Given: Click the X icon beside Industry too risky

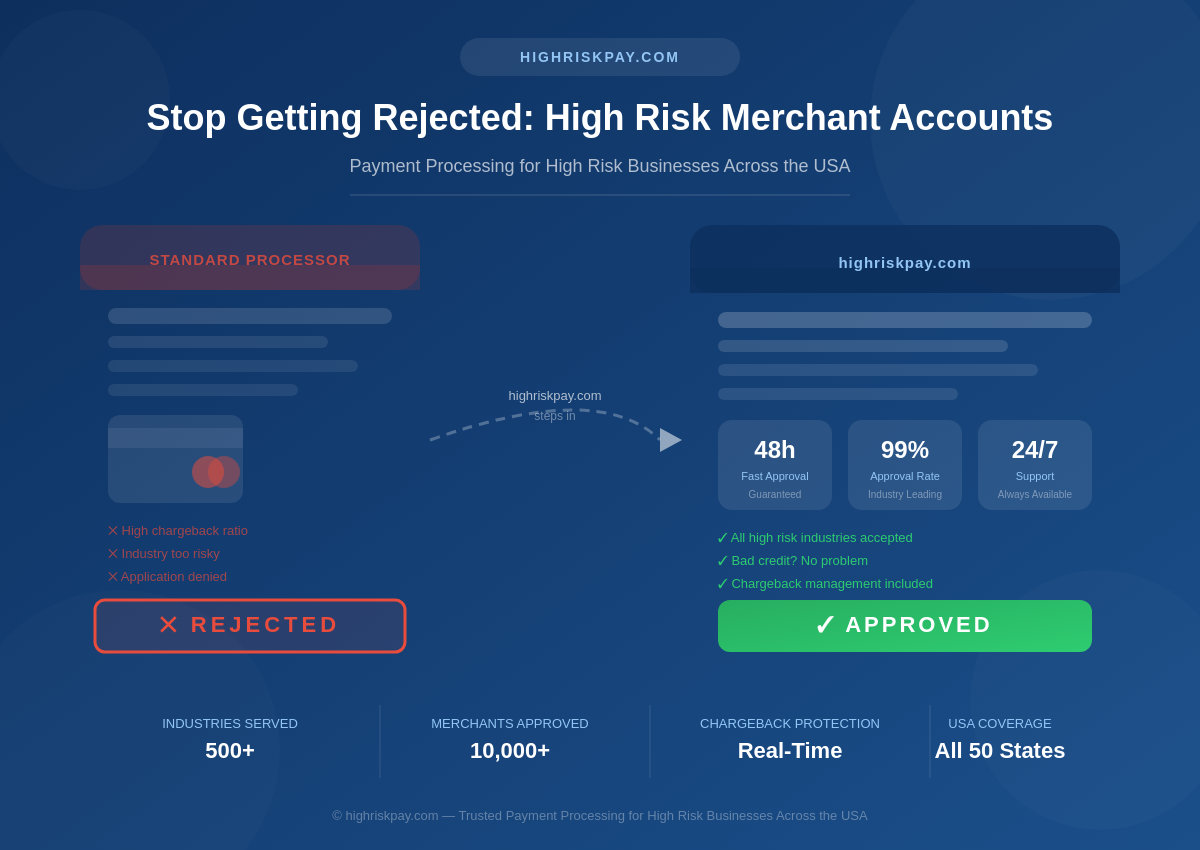Looking at the screenshot, I should (113, 554).
